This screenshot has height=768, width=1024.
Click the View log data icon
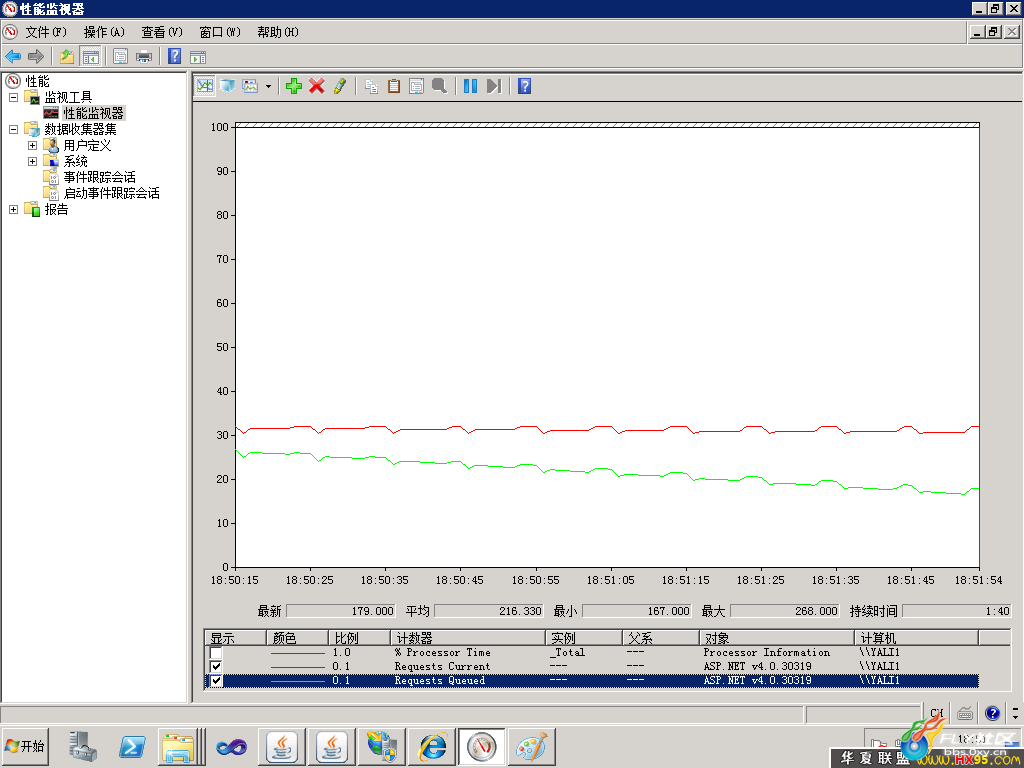(x=227, y=86)
